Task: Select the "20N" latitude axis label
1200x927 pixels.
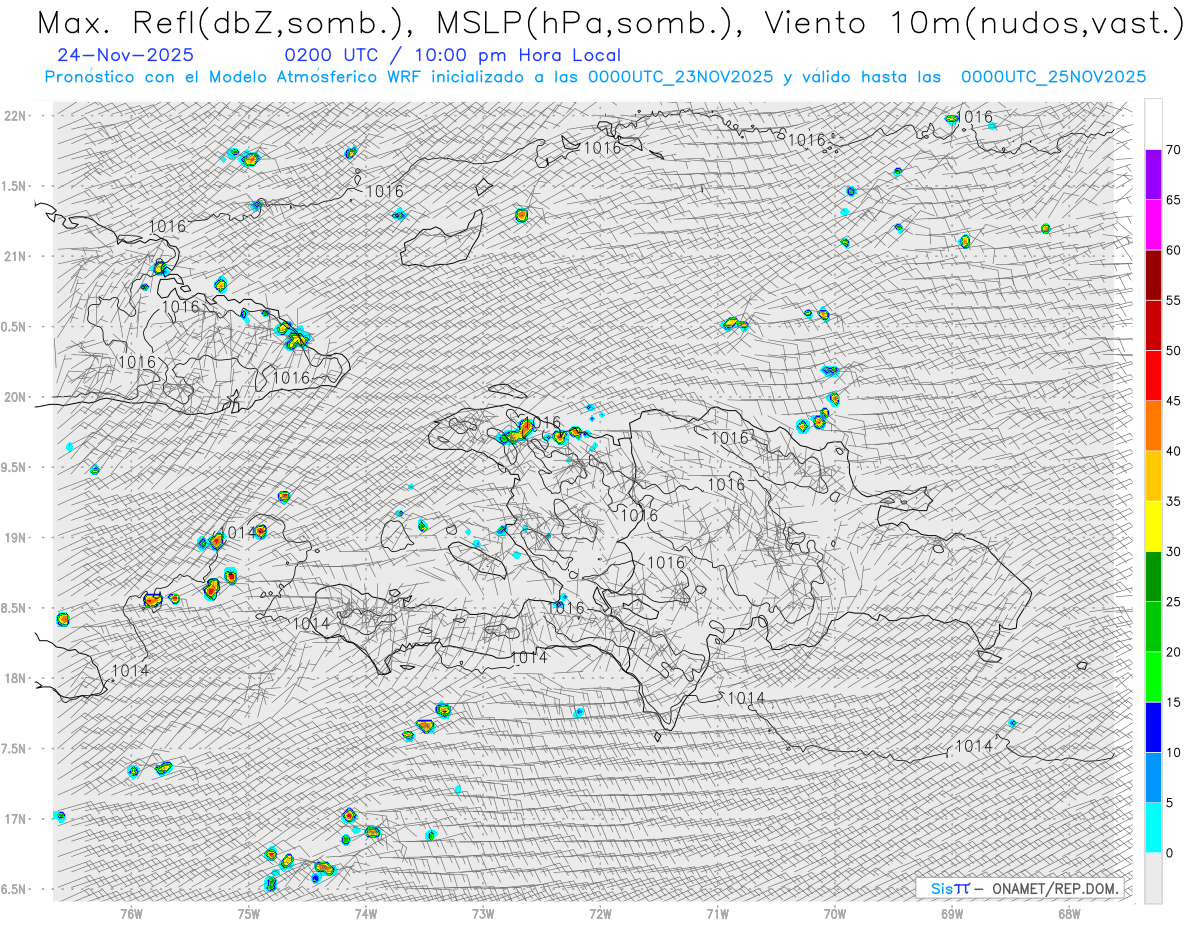Action: click(x=14, y=397)
